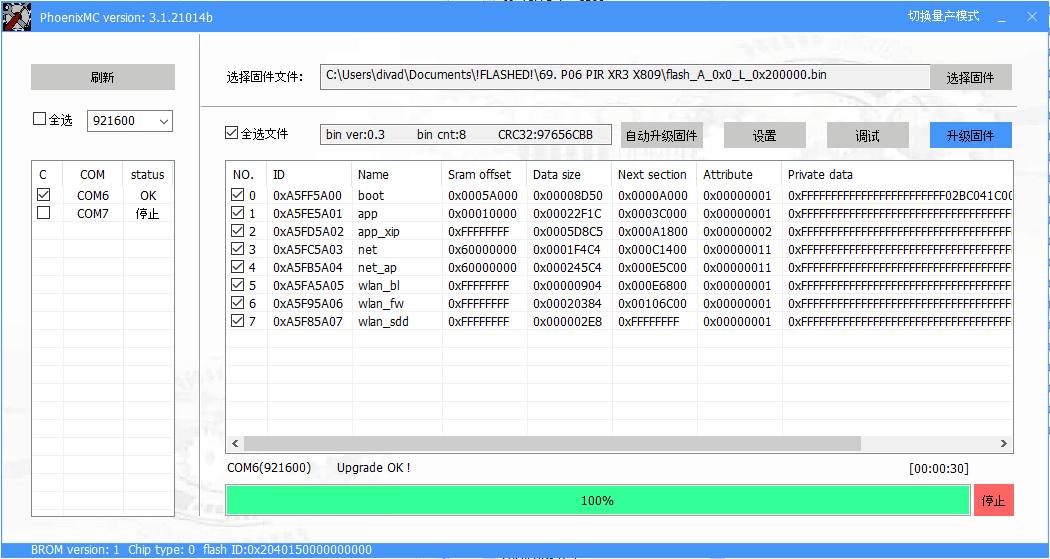Viewport: 1050px width, 559px height.
Task: Click the [00:00:30] elapsed time text
Action: (939, 469)
